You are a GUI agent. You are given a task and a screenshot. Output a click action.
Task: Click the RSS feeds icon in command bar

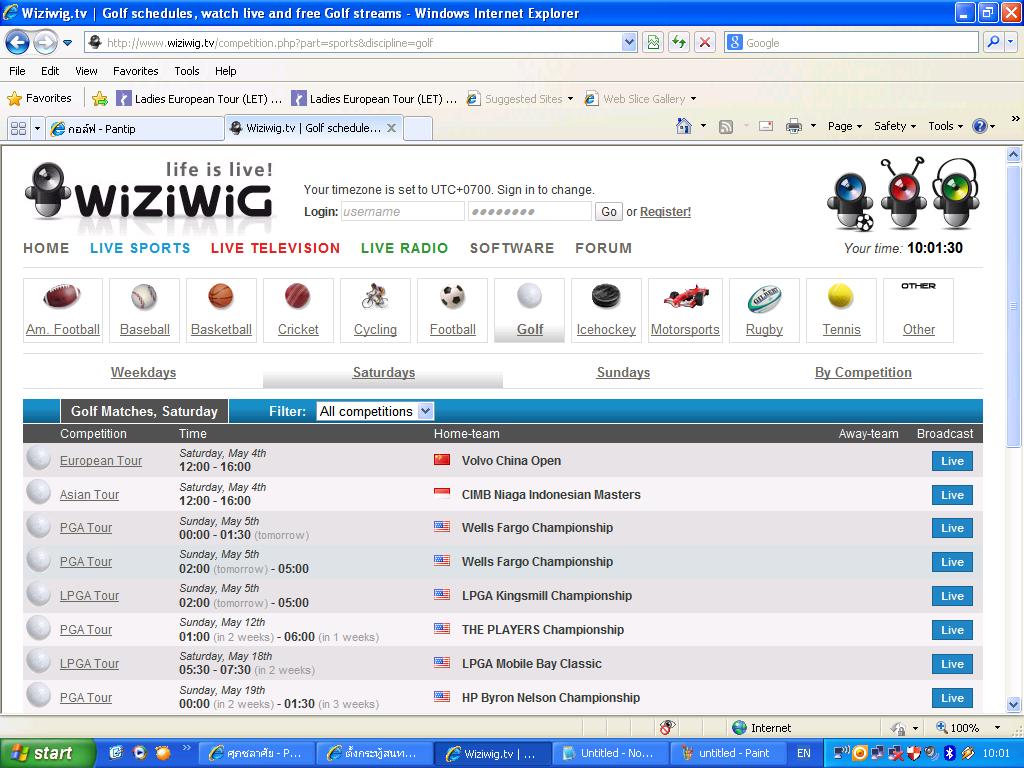[x=726, y=127]
